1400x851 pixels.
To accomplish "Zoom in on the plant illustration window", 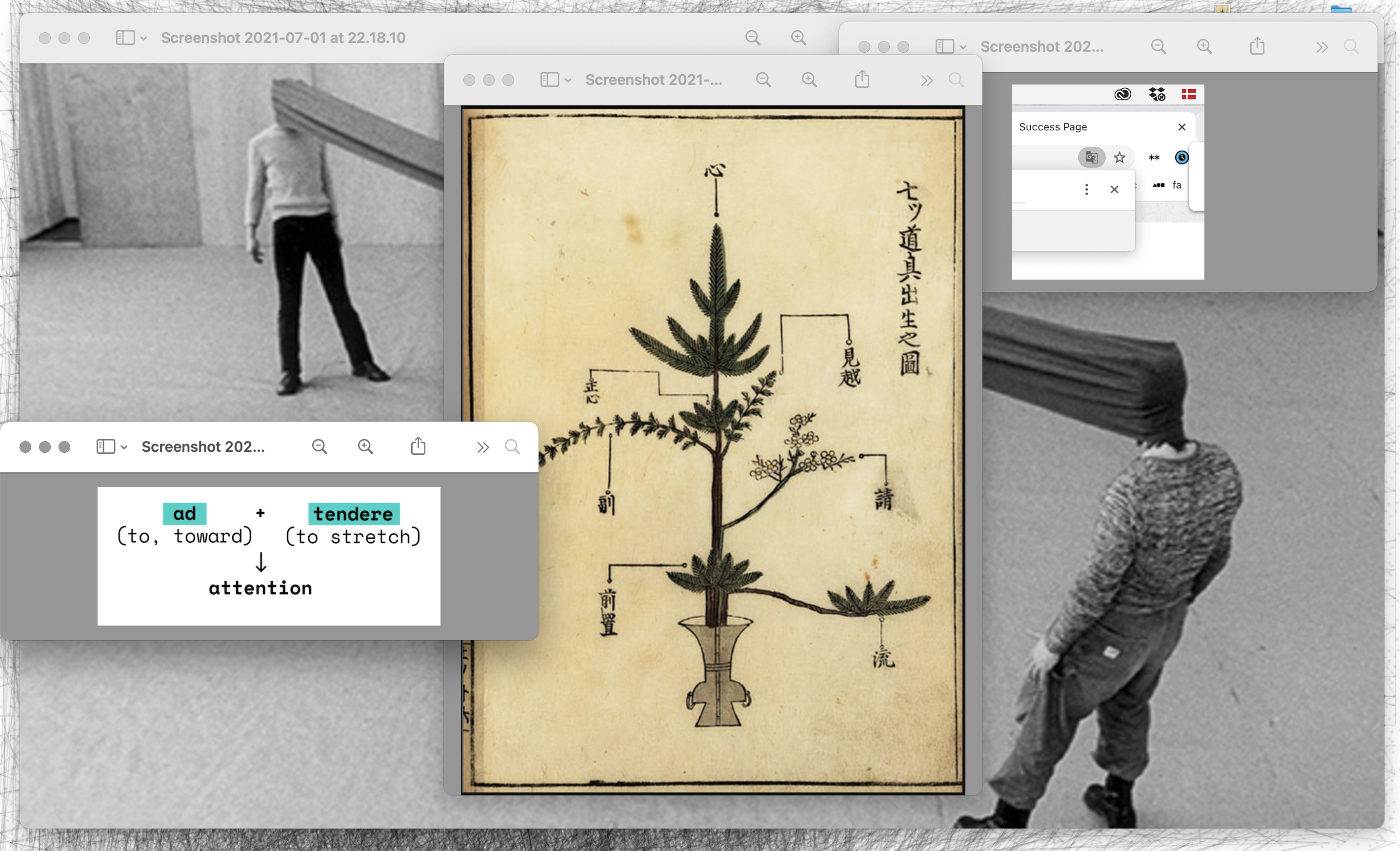I will tap(809, 80).
